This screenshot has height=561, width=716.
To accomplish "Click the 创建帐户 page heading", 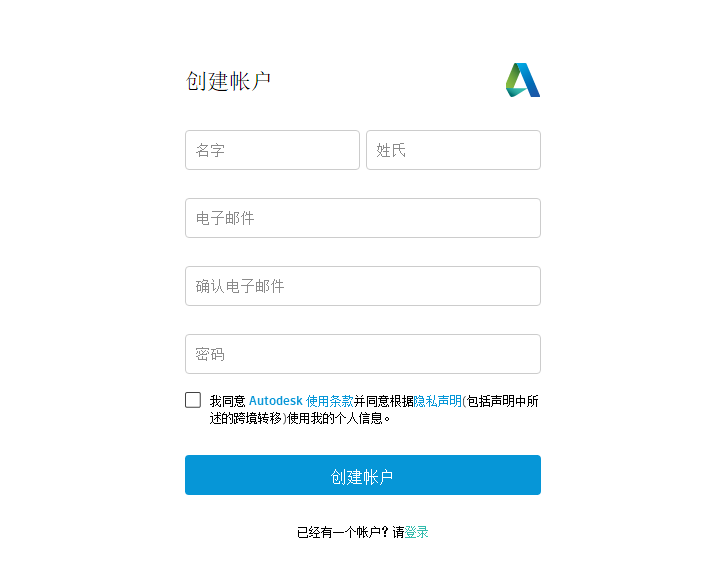I will pos(228,81).
